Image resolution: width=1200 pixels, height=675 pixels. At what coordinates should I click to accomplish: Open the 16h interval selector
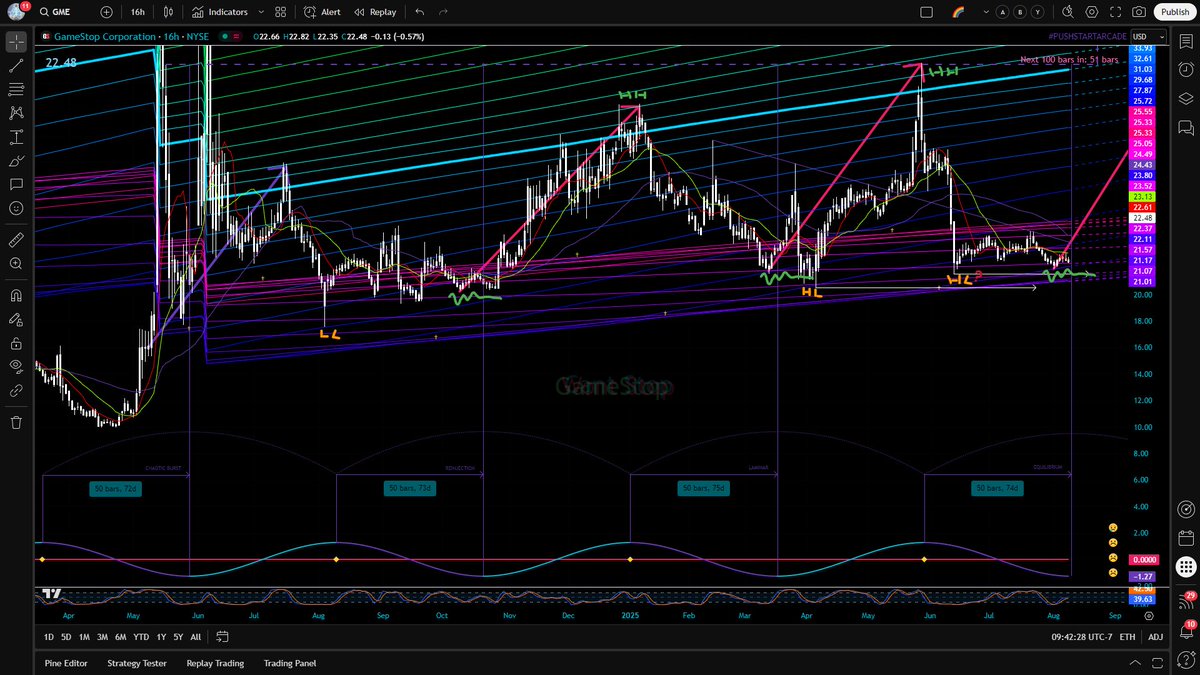[x=138, y=12]
